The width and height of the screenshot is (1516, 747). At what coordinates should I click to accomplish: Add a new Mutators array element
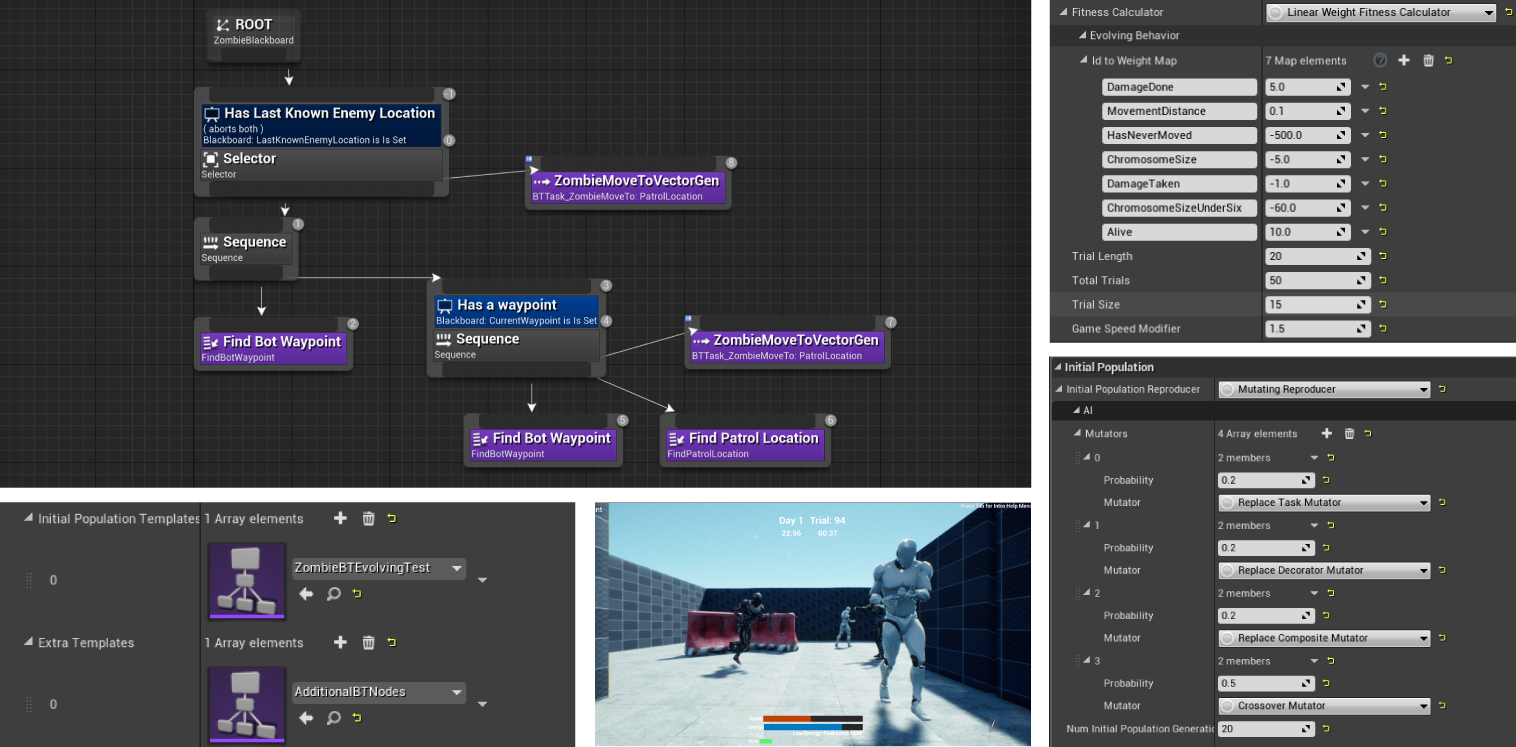[x=1327, y=434]
